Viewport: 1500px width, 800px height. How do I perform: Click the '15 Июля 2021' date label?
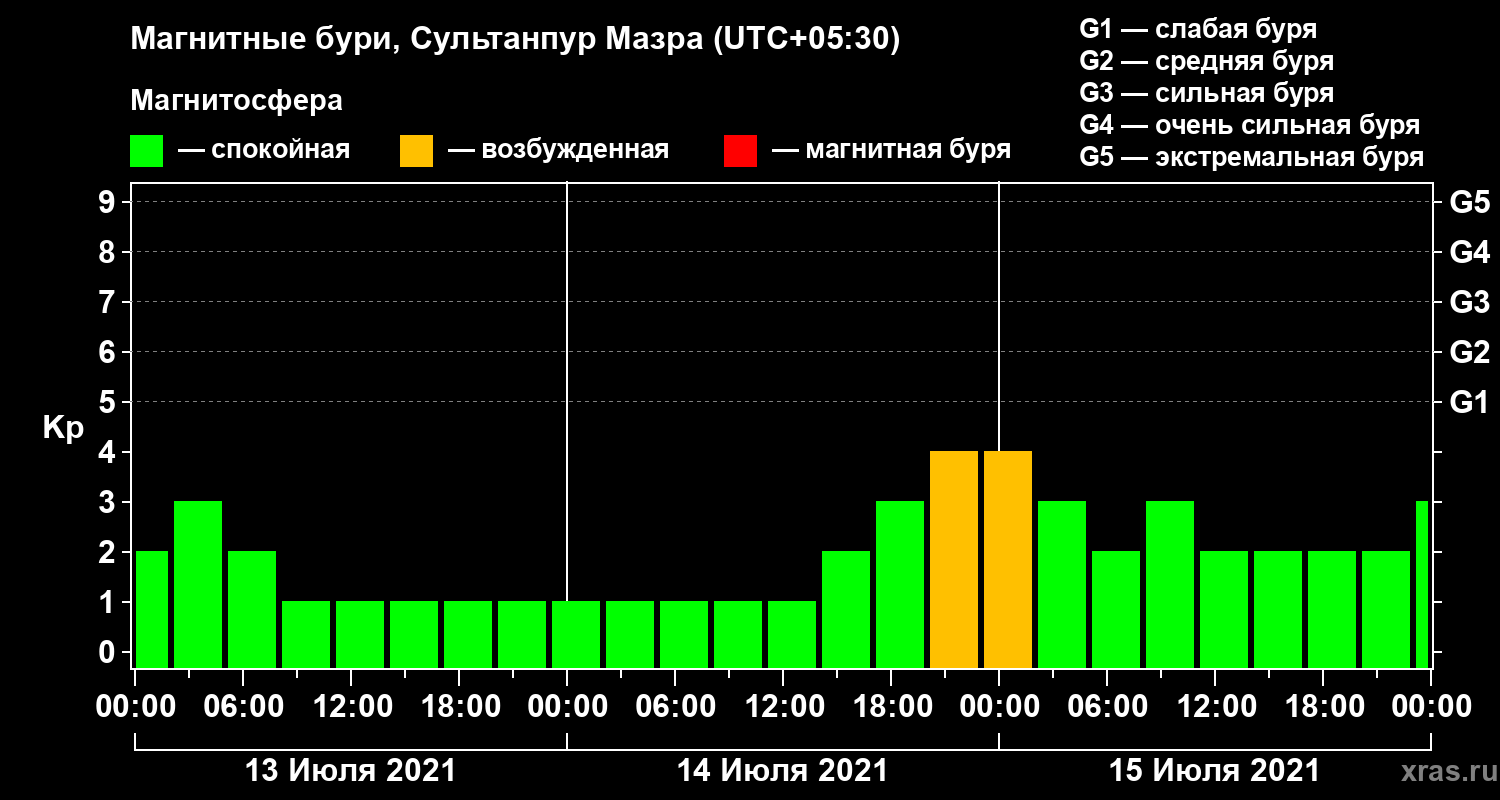tap(1214, 771)
